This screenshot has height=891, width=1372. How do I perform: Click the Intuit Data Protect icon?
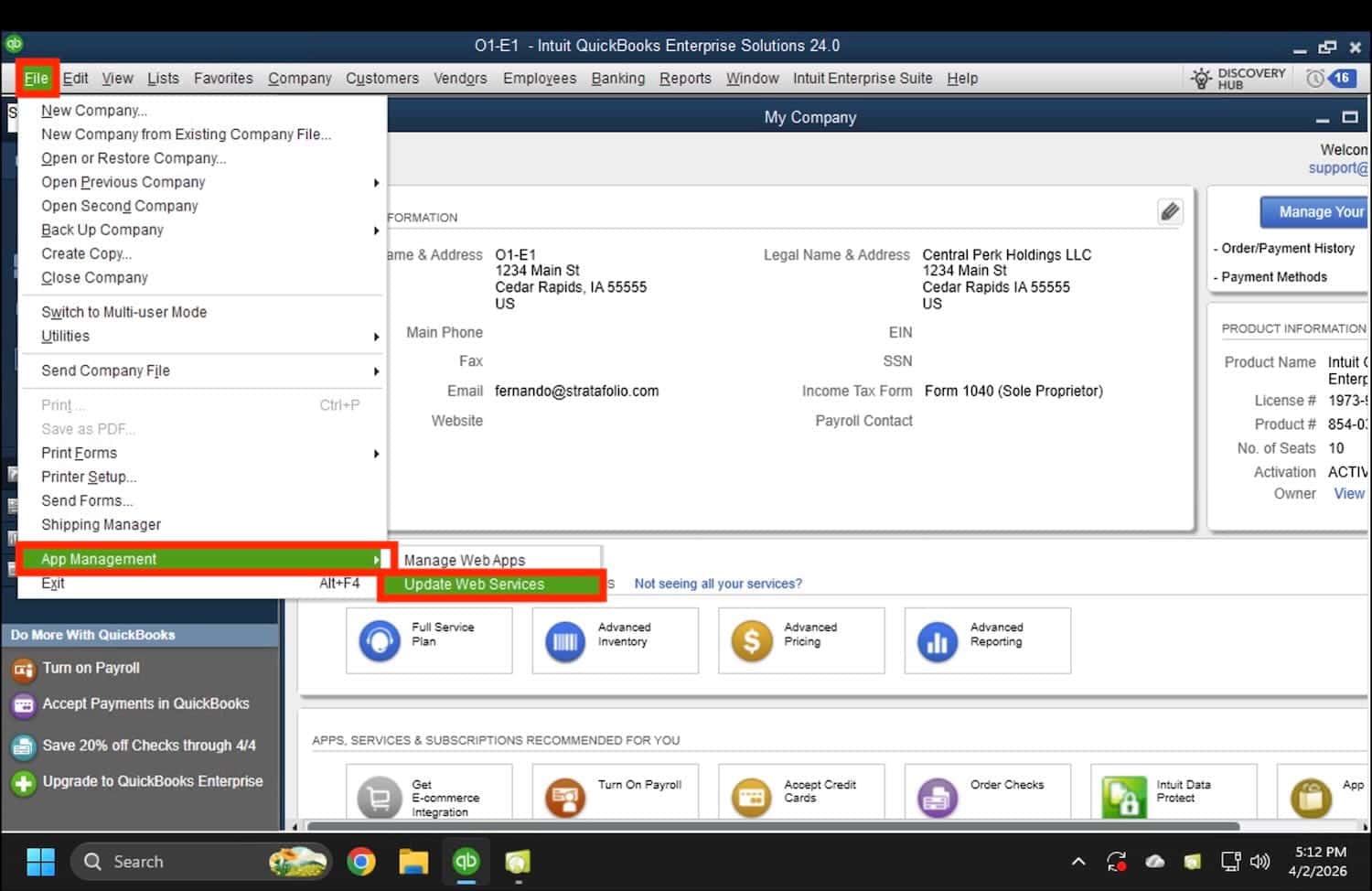pos(1124,798)
